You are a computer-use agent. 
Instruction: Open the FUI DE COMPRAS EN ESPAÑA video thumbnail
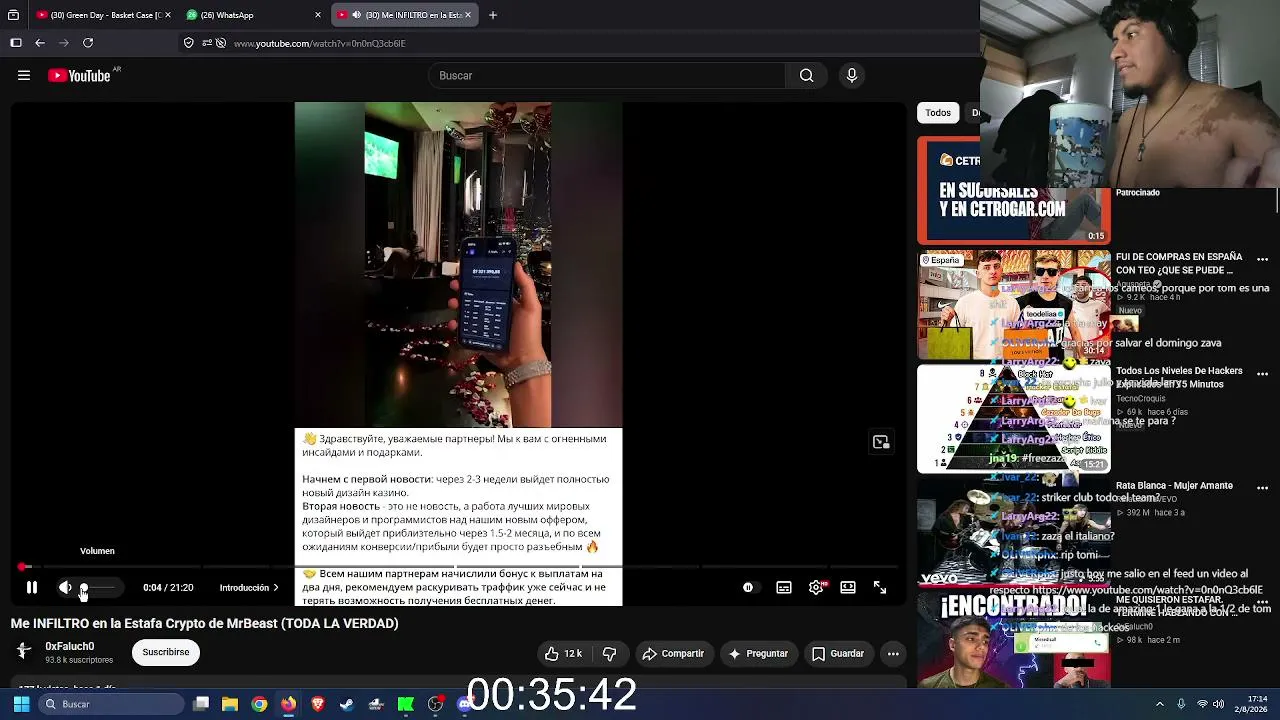1013,304
